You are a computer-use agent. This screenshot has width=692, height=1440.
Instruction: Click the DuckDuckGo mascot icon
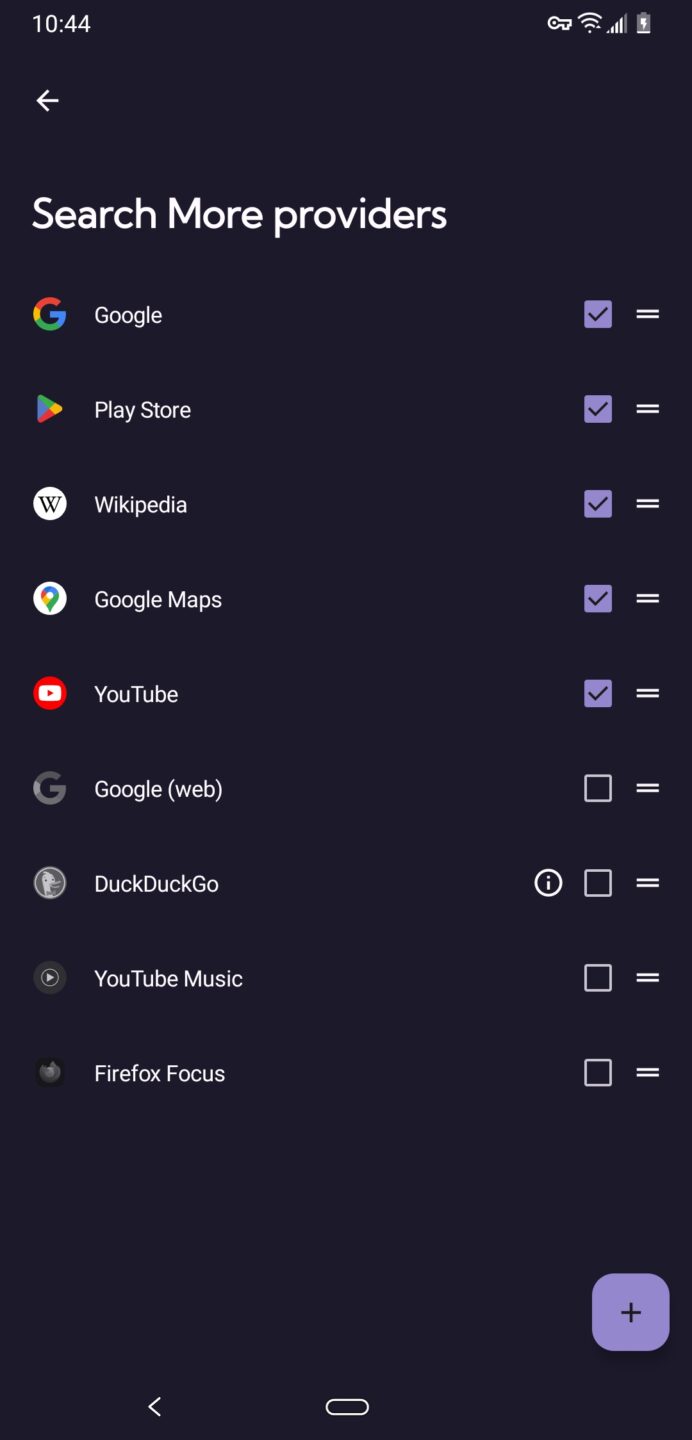(x=49, y=883)
